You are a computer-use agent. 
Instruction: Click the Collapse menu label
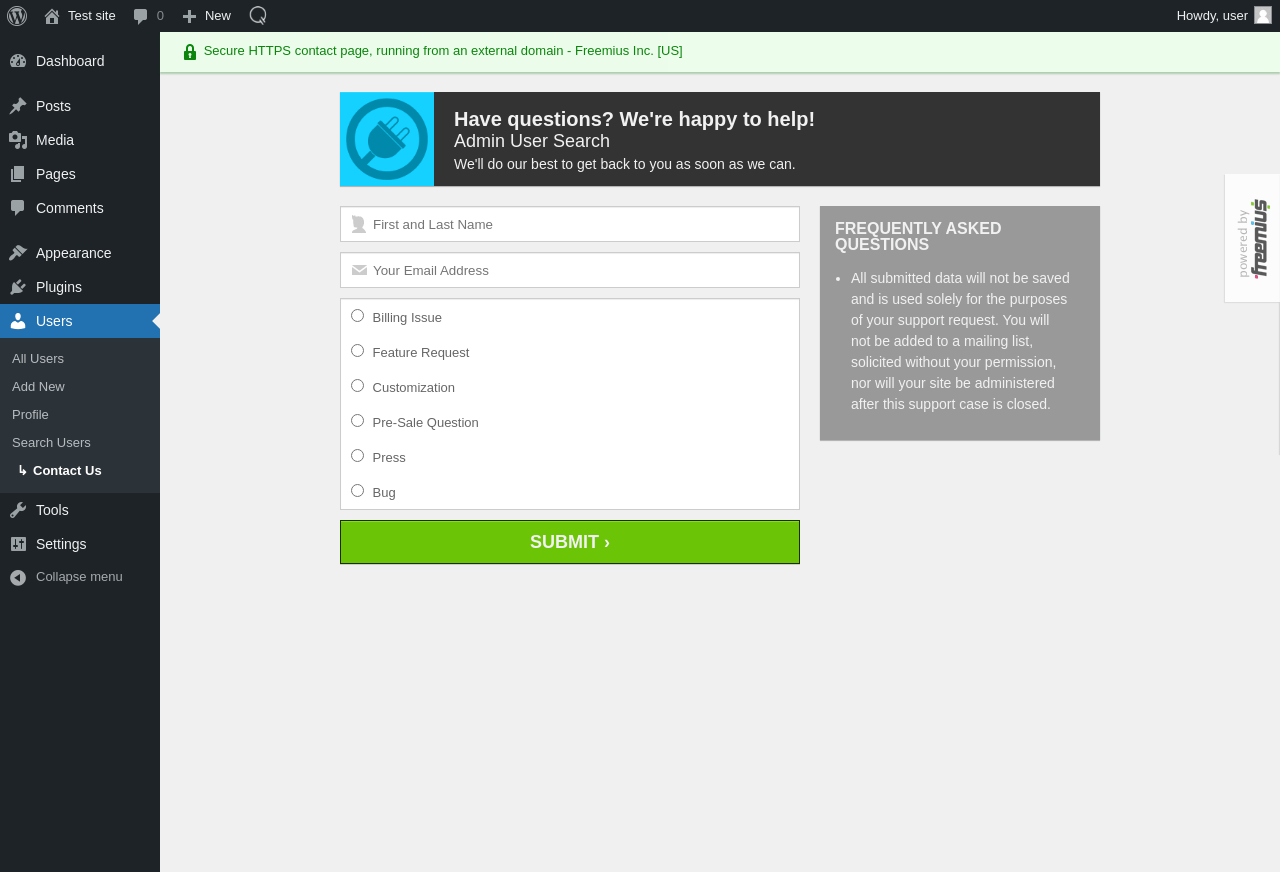tap(79, 576)
